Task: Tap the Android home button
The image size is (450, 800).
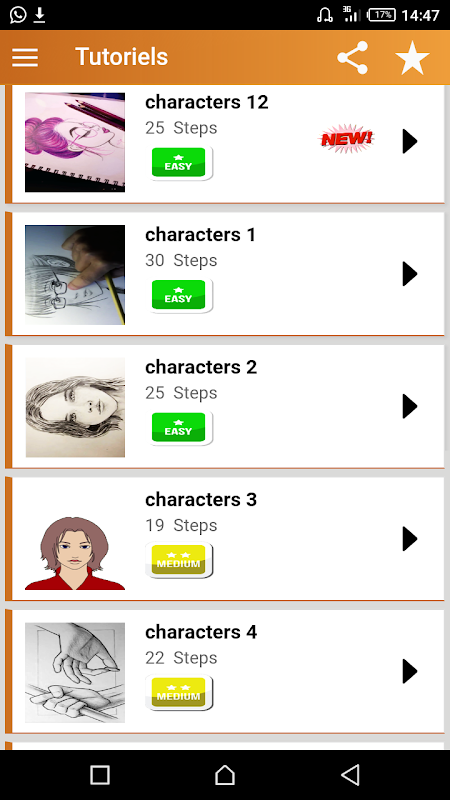Action: click(x=225, y=775)
